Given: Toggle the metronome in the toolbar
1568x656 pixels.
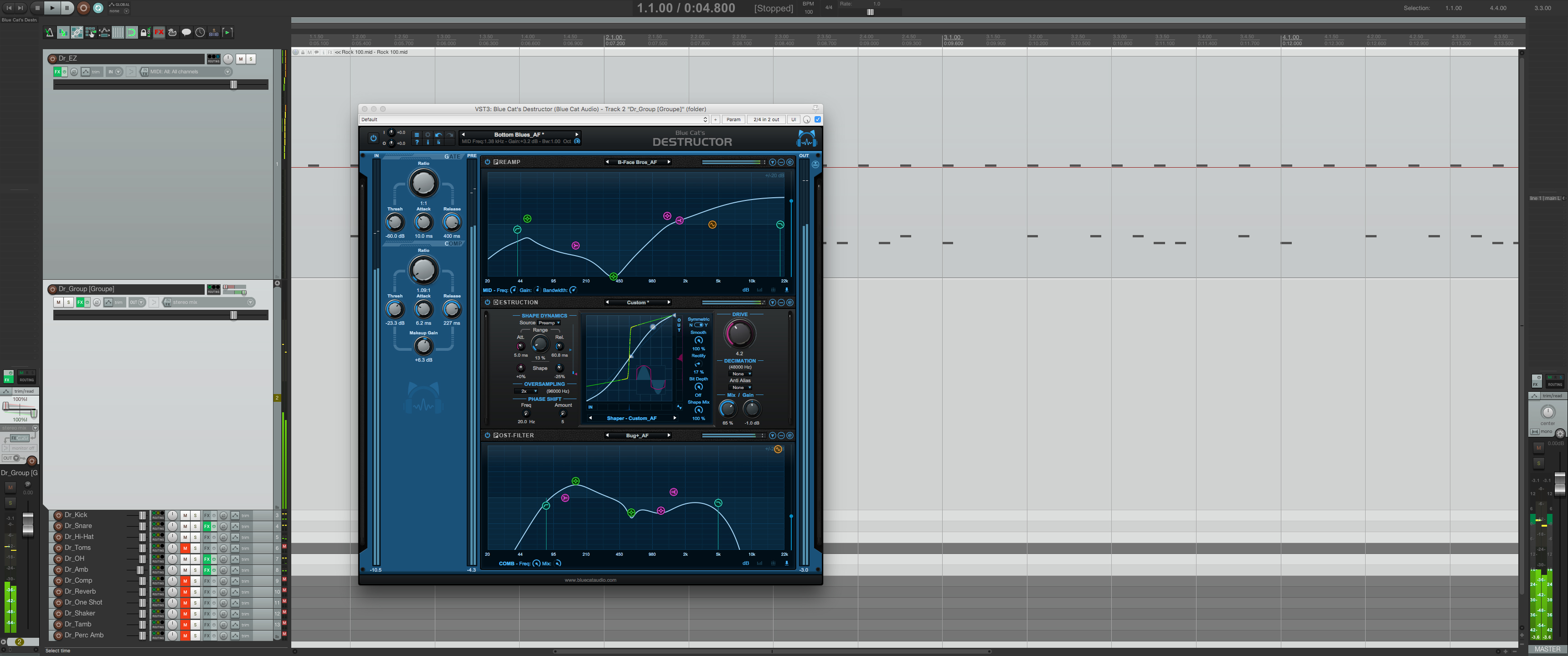Looking at the screenshot, I should (x=49, y=32).
